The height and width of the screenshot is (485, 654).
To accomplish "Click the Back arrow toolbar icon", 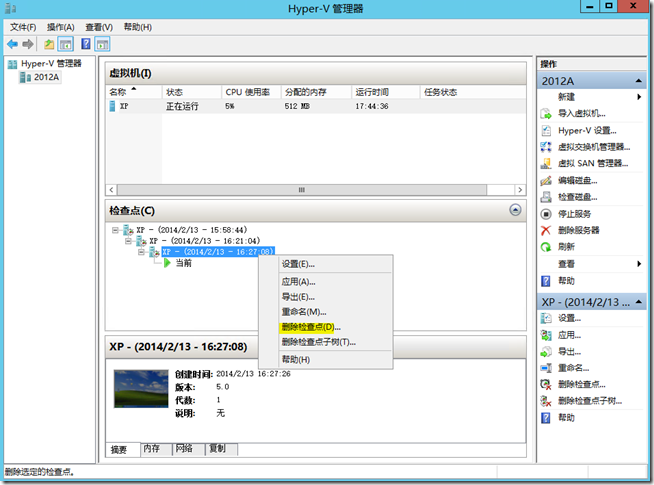I will (x=13, y=44).
